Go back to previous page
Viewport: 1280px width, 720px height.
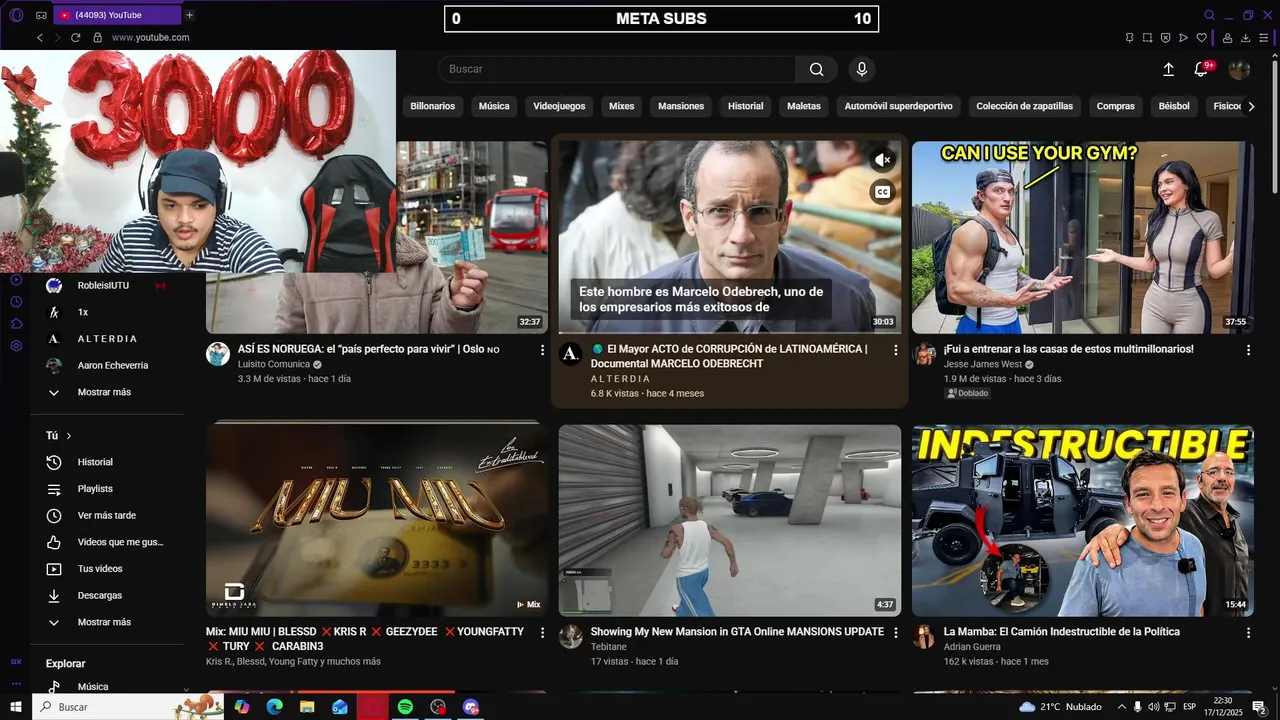click(40, 37)
